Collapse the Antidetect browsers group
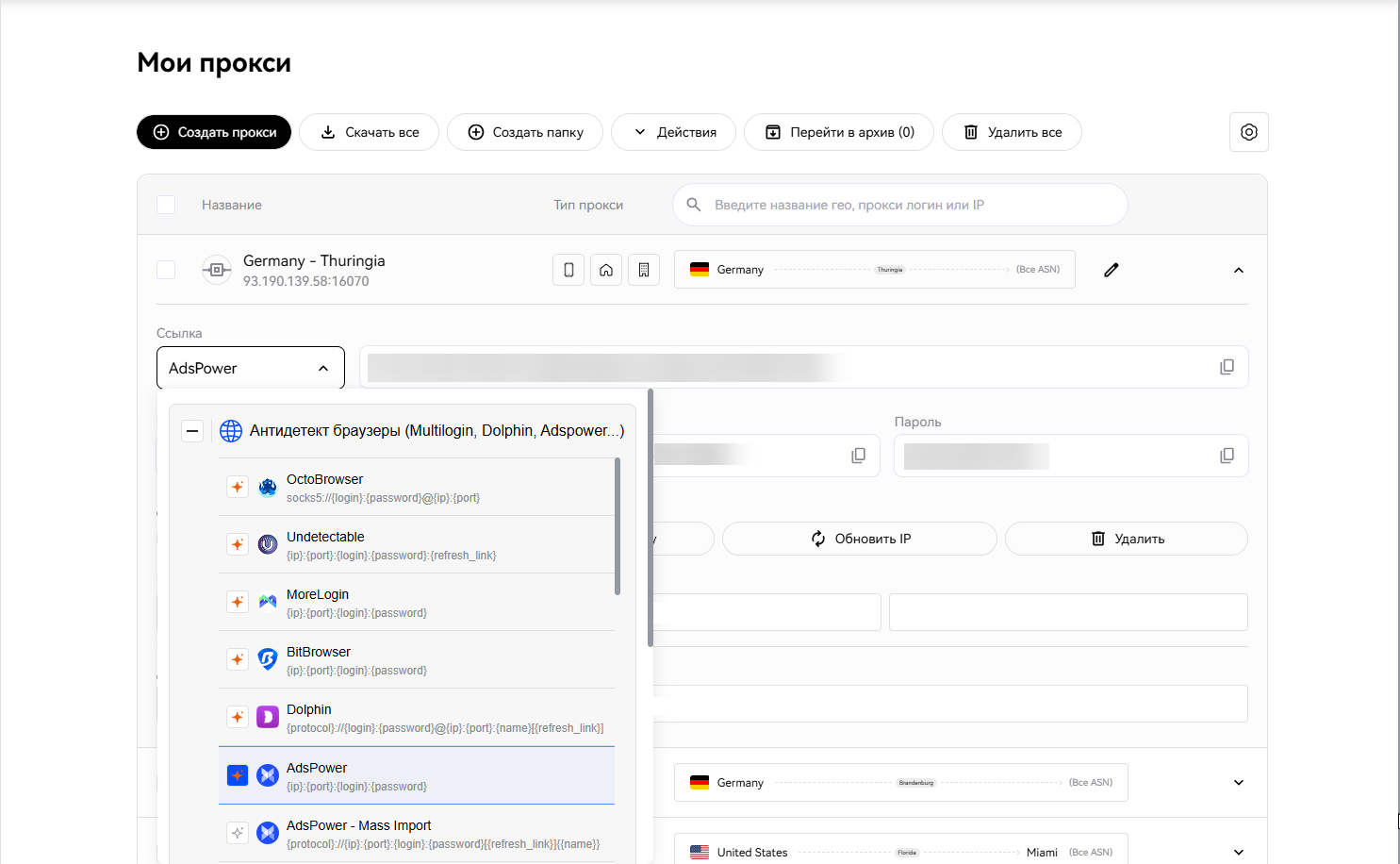 coord(192,431)
